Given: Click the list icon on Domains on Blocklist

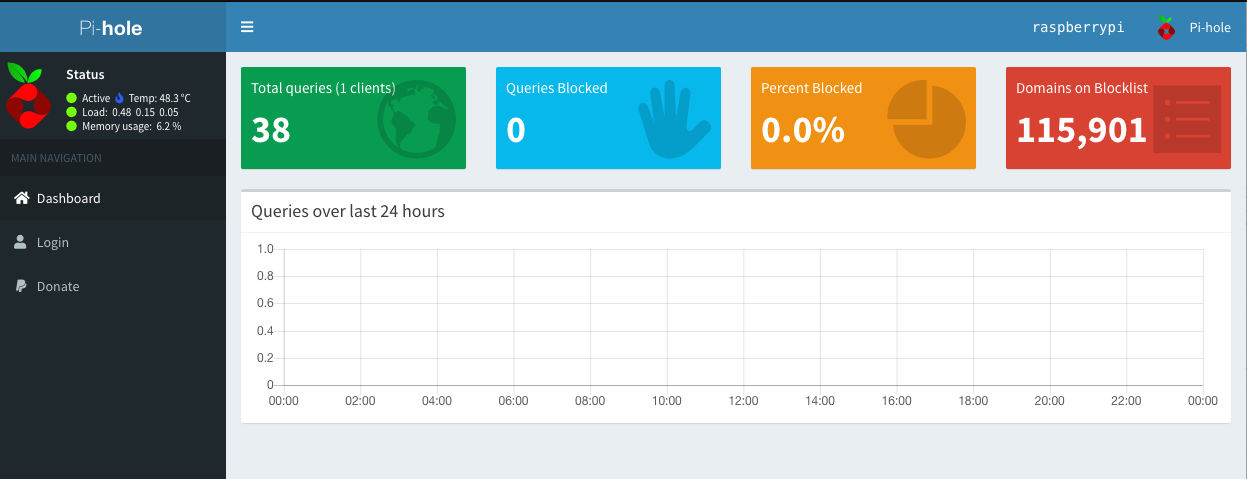Looking at the screenshot, I should pos(1186,119).
